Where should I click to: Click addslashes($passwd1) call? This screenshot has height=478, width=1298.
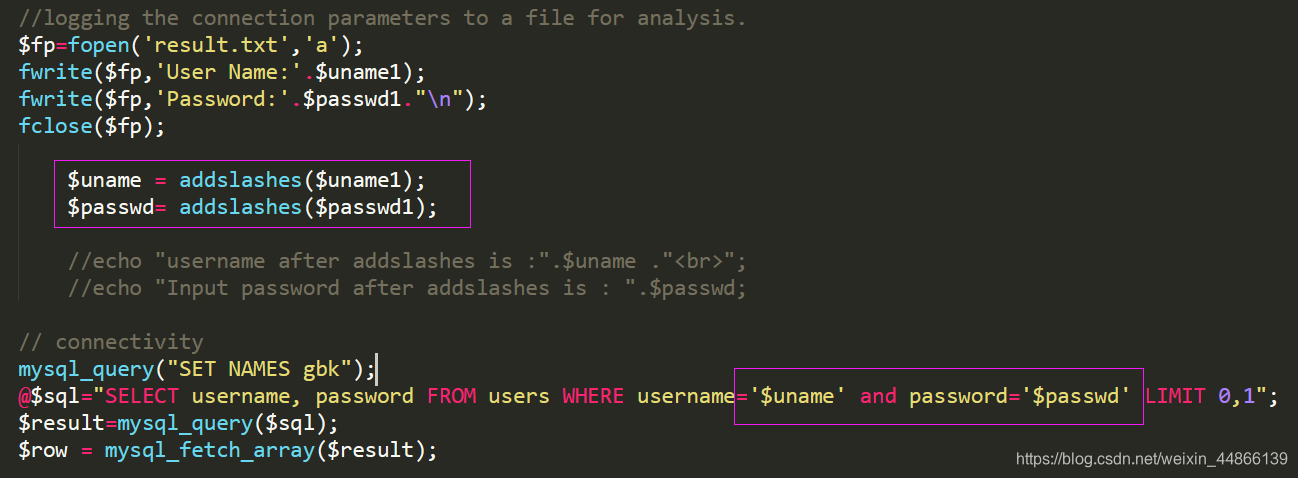pyautogui.click(x=308, y=208)
